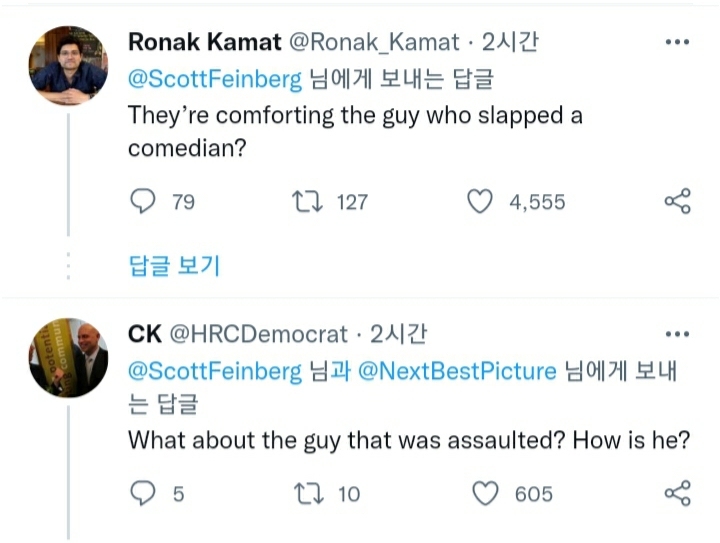Reply to CK's tweet
The image size is (720, 543).
point(146,493)
